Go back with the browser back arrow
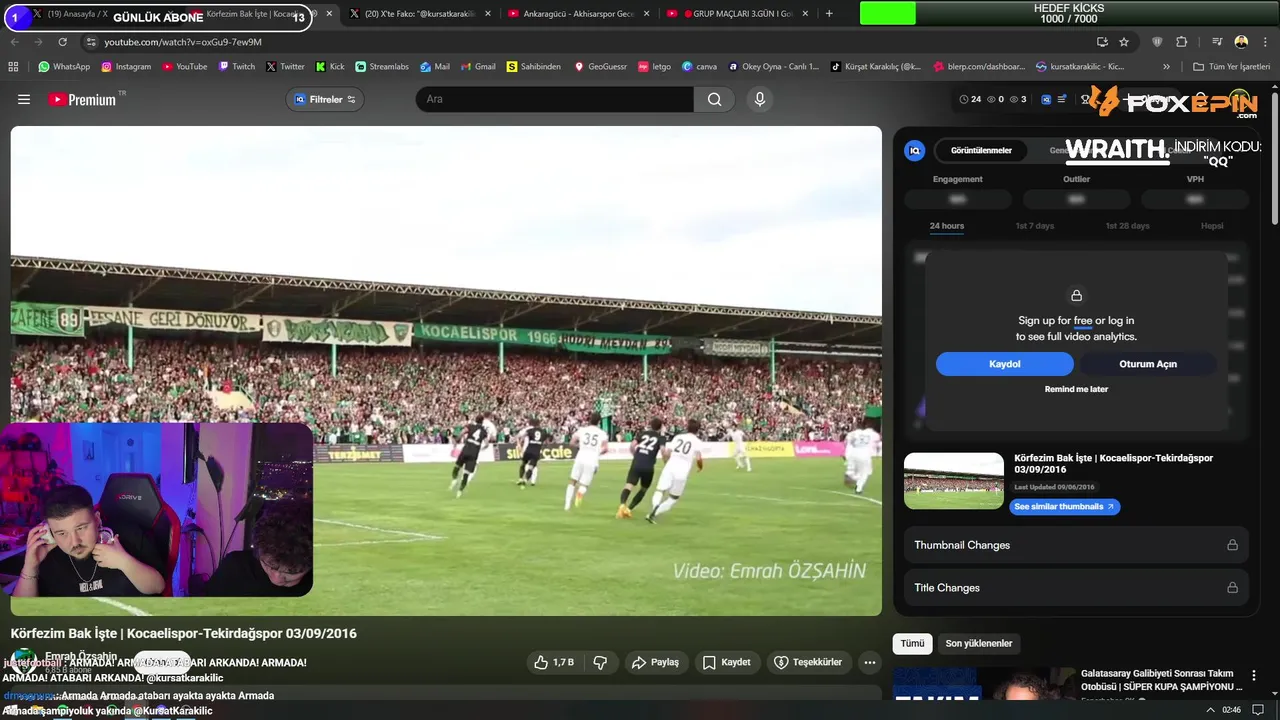Image resolution: width=1280 pixels, height=720 pixels. (x=14, y=42)
